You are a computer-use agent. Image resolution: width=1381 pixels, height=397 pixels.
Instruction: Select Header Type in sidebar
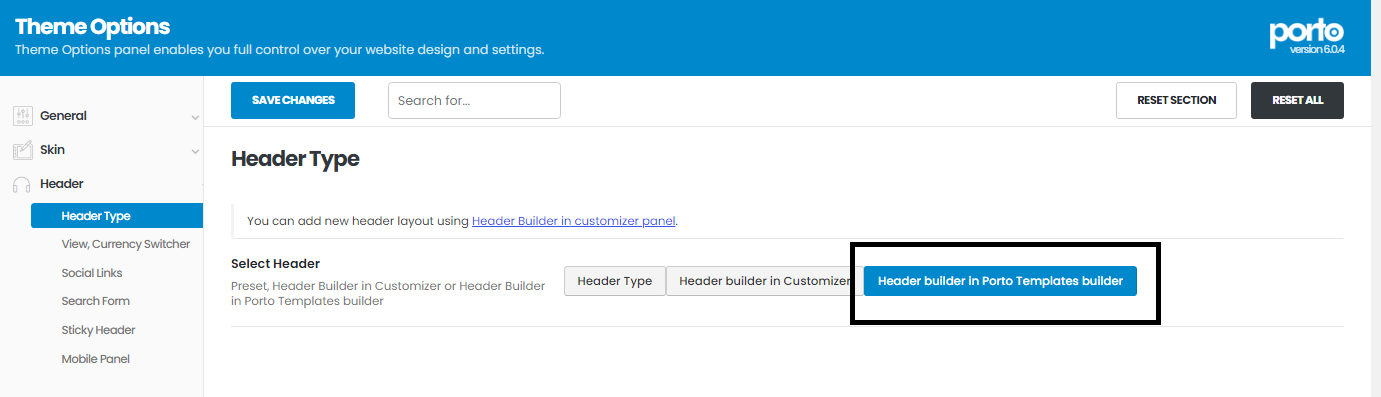tap(117, 215)
